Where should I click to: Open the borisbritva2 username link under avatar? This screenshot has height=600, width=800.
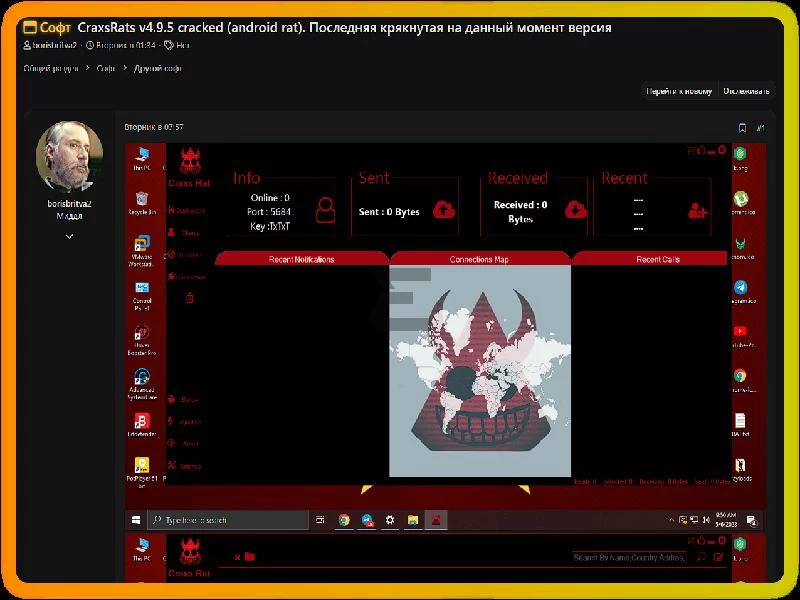(69, 204)
